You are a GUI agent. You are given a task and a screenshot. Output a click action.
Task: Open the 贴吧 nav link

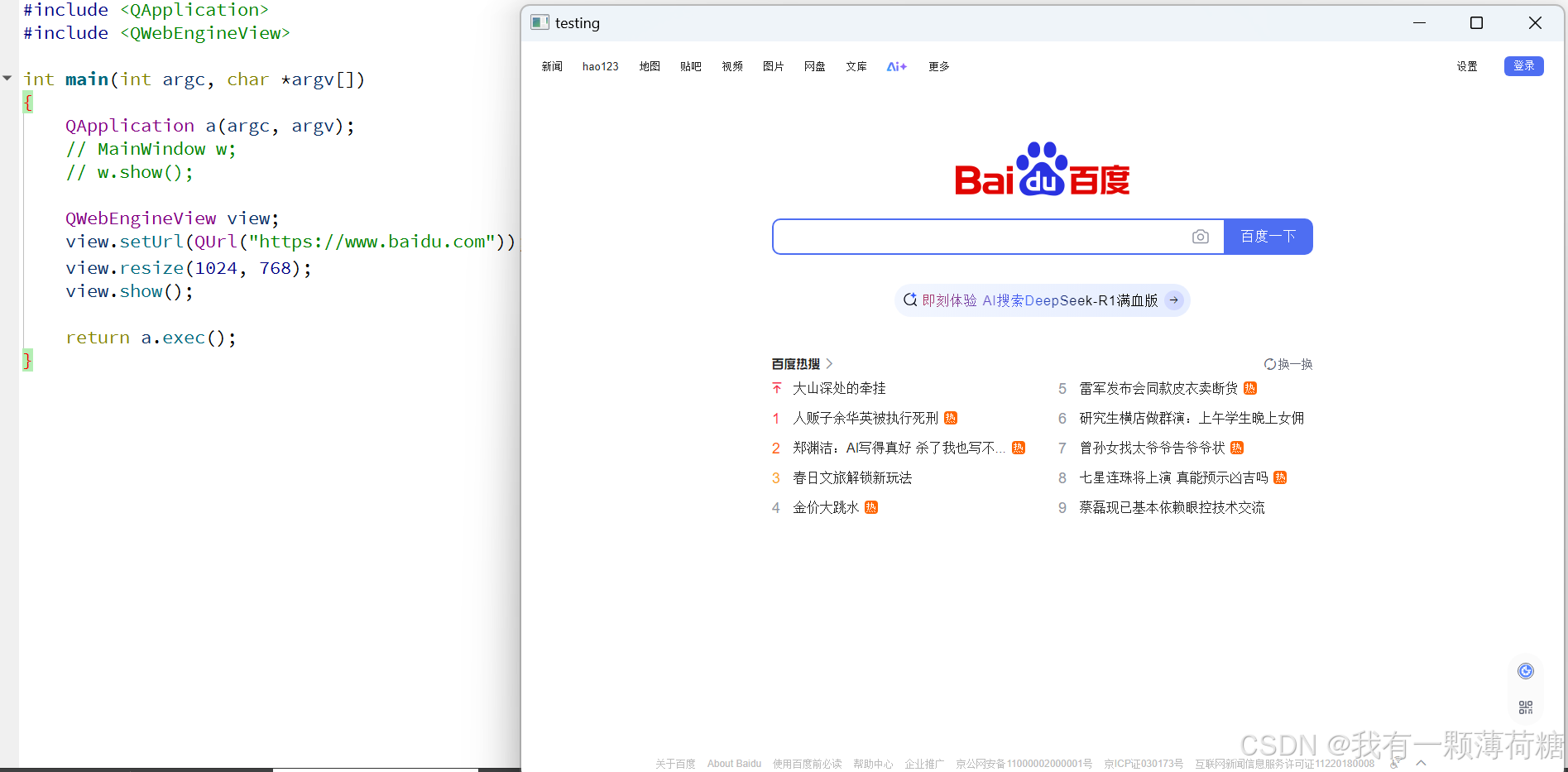(x=691, y=66)
